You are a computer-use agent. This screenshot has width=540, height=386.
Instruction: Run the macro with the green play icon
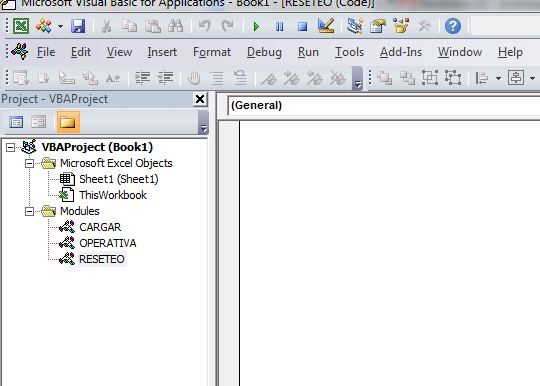pyautogui.click(x=256, y=27)
